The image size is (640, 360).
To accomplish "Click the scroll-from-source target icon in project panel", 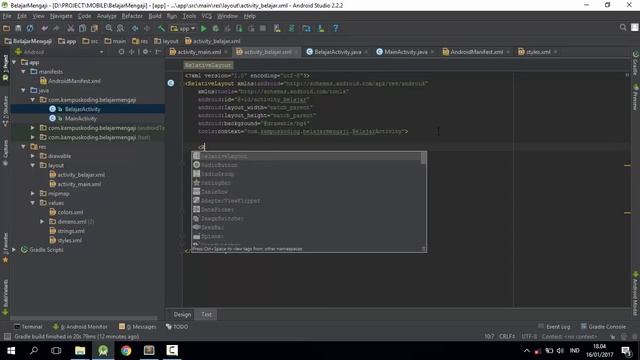I will click(x=121, y=52).
